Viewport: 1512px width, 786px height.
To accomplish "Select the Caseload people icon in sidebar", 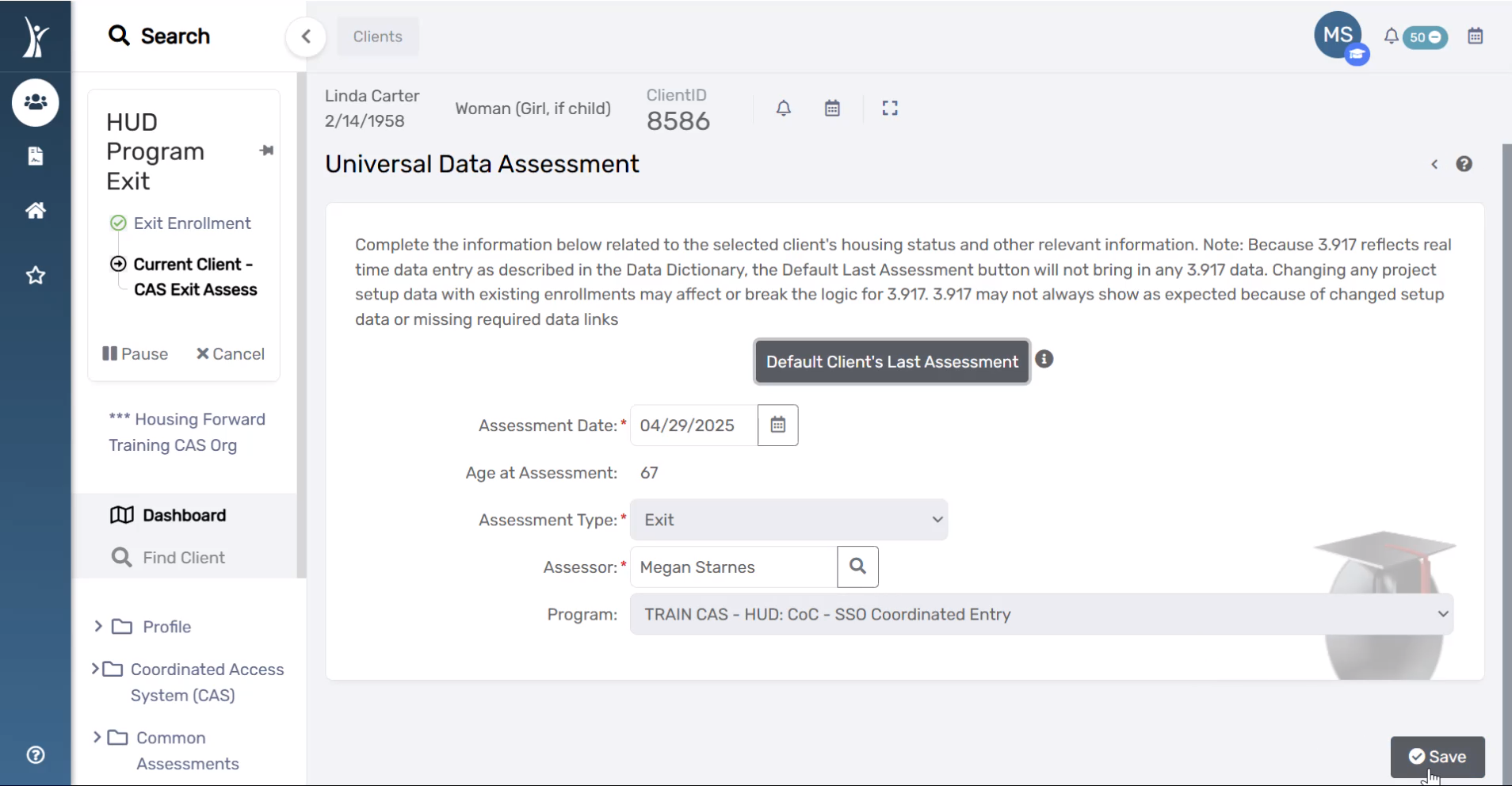I will click(35, 102).
